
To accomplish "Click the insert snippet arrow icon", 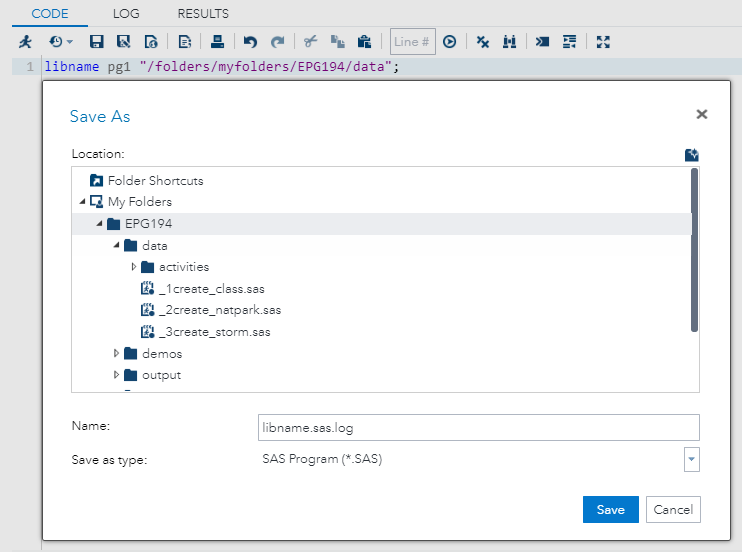I will pos(542,42).
